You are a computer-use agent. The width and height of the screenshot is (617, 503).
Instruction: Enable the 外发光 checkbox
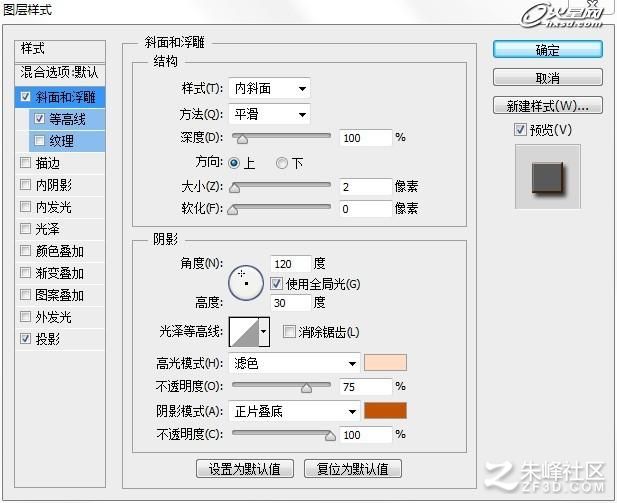pyautogui.click(x=25, y=316)
